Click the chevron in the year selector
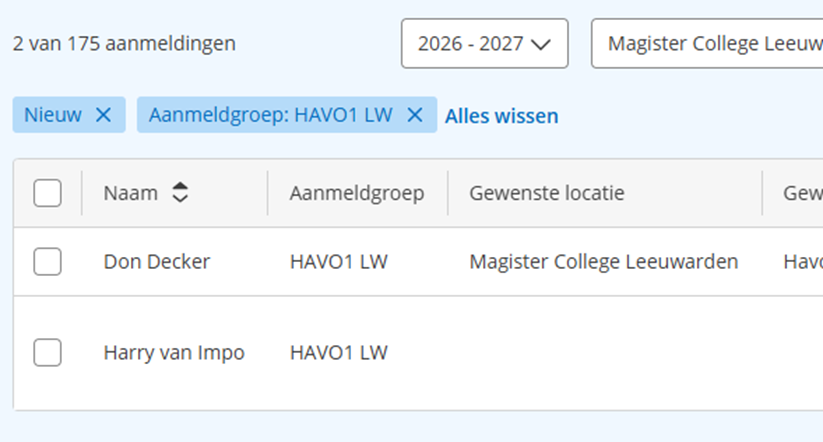The width and height of the screenshot is (823, 442). (541, 45)
